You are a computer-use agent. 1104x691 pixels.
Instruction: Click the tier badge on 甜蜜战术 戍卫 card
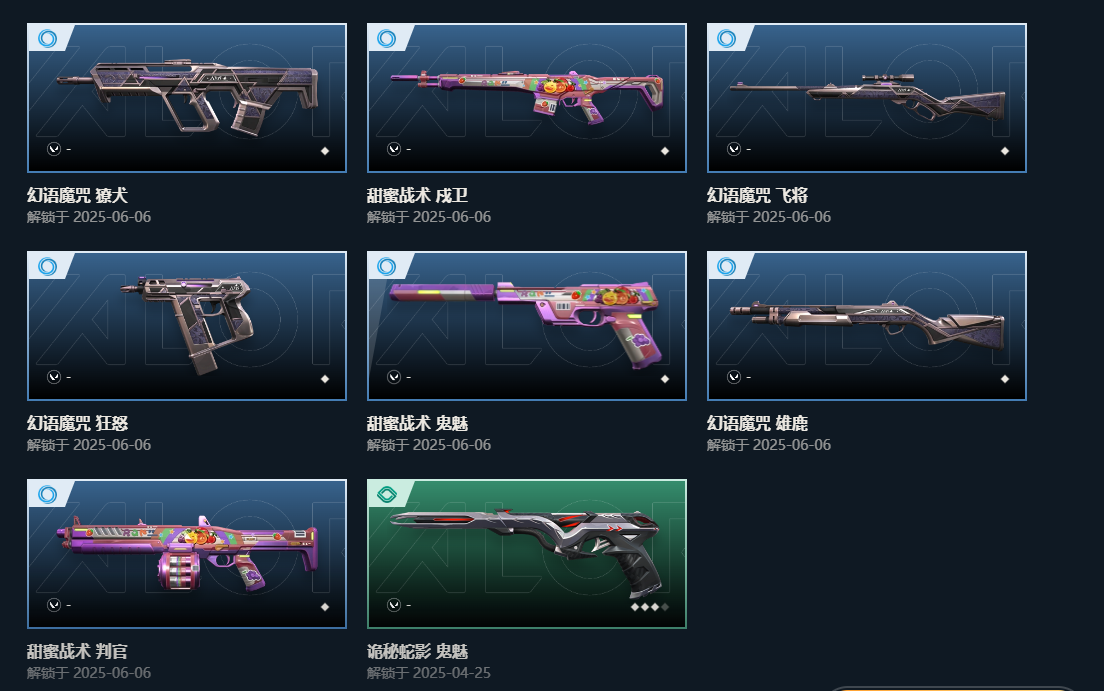point(387,38)
